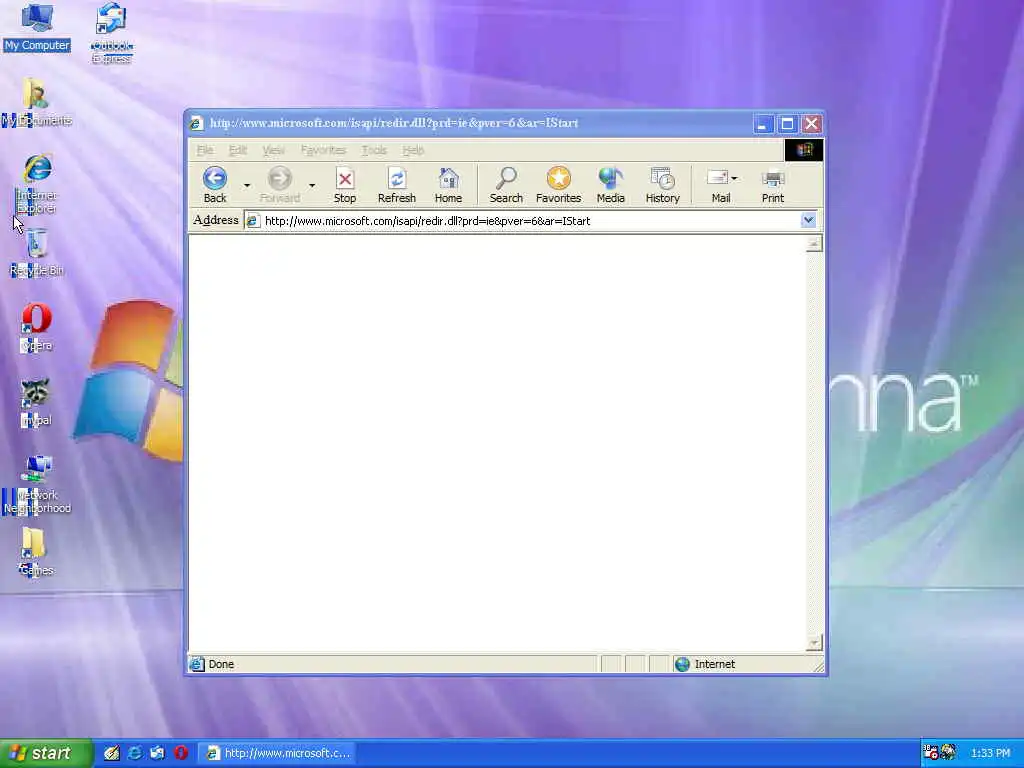Viewport: 1024px width, 768px height.
Task: Open the File menu
Action: click(205, 150)
